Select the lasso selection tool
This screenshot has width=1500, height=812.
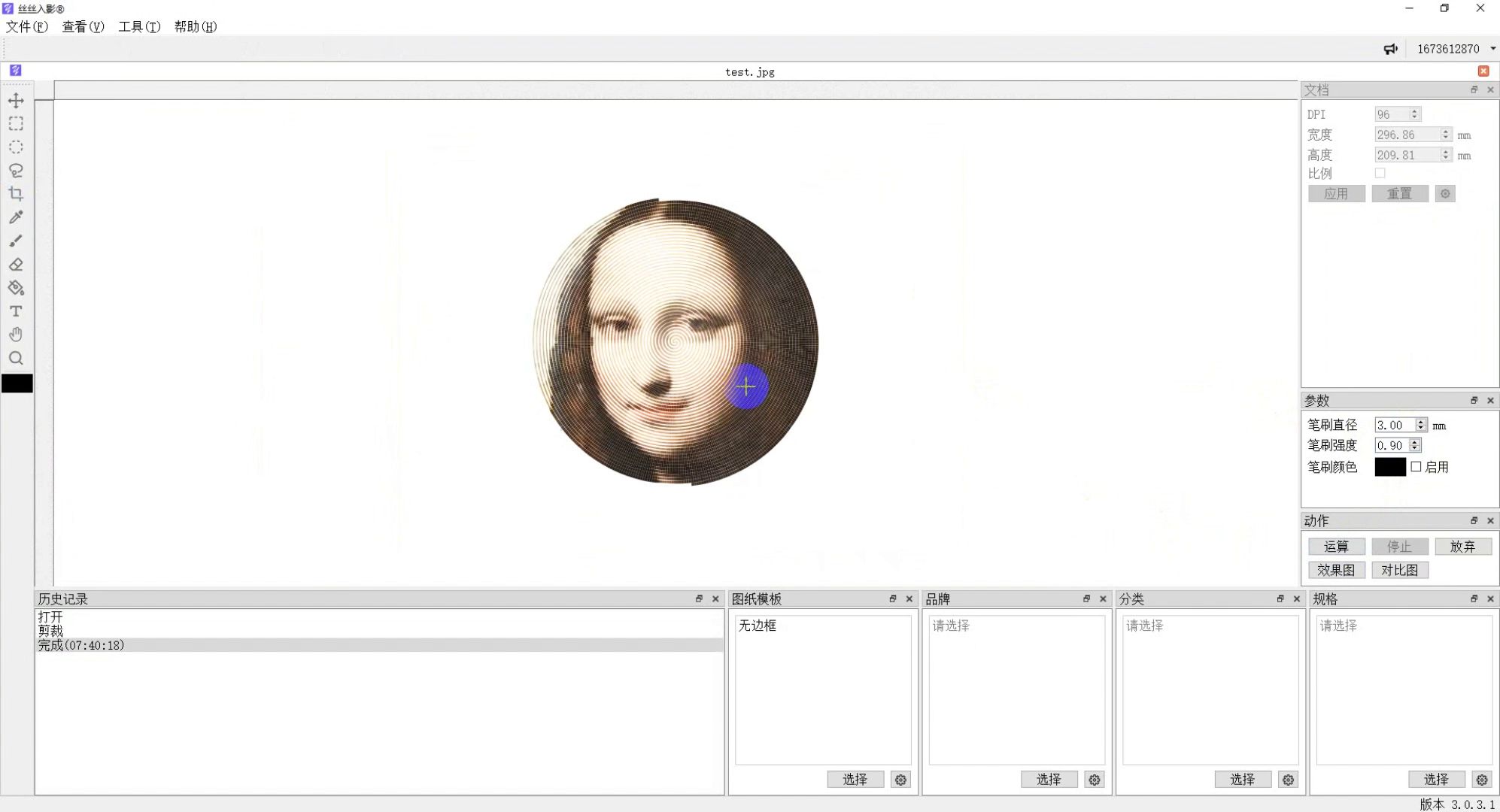pos(16,171)
